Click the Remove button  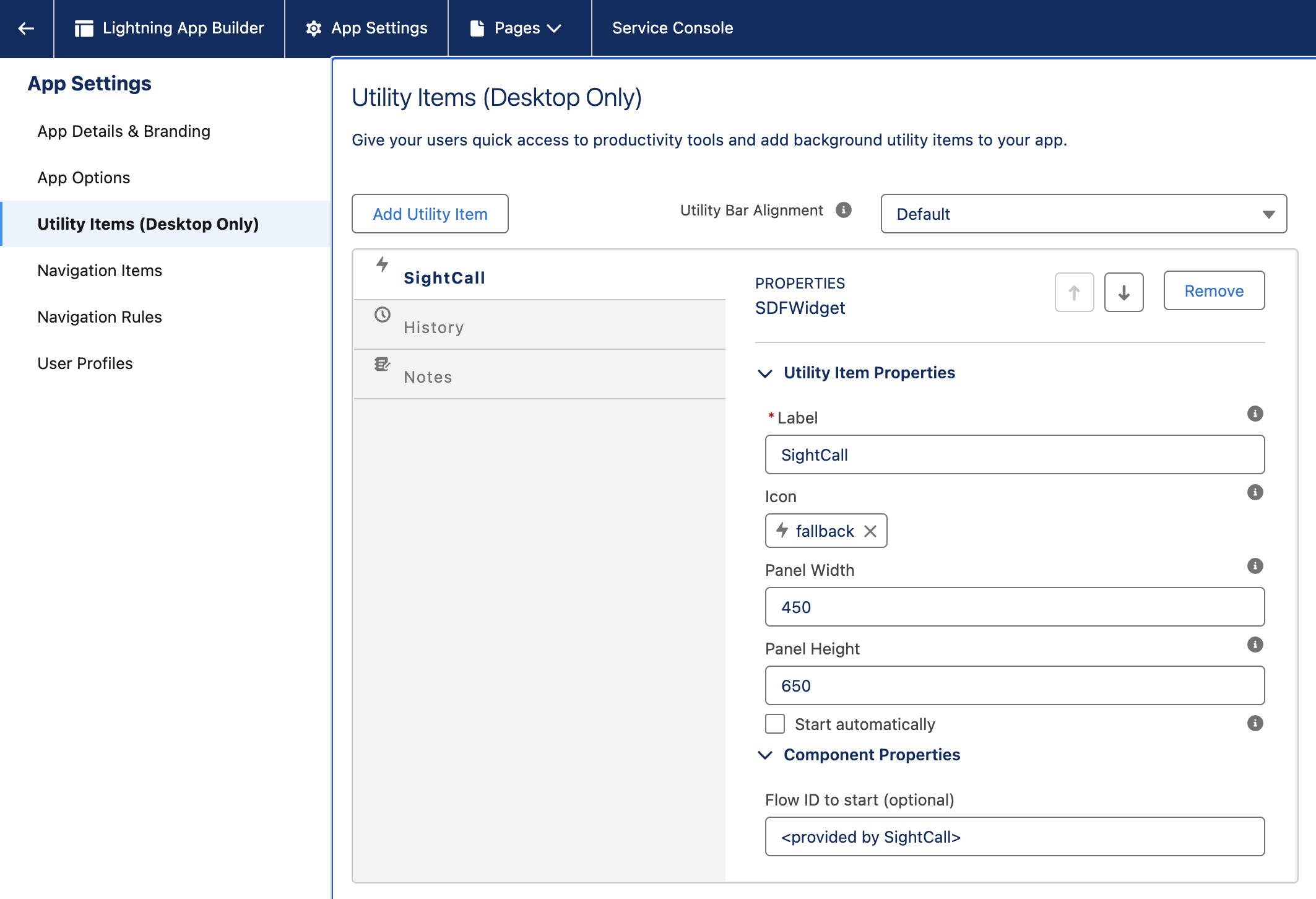pos(1214,291)
